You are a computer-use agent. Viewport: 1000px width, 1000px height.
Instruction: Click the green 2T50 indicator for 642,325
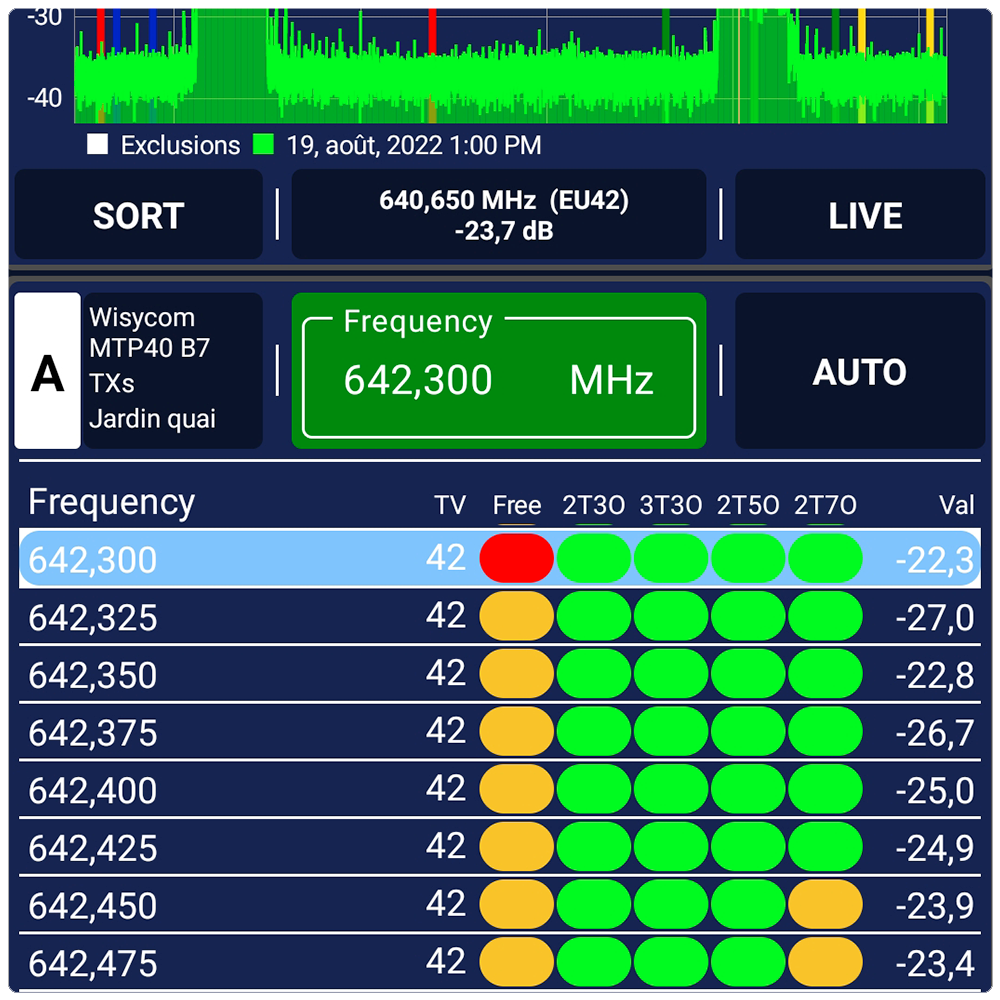[x=748, y=616]
